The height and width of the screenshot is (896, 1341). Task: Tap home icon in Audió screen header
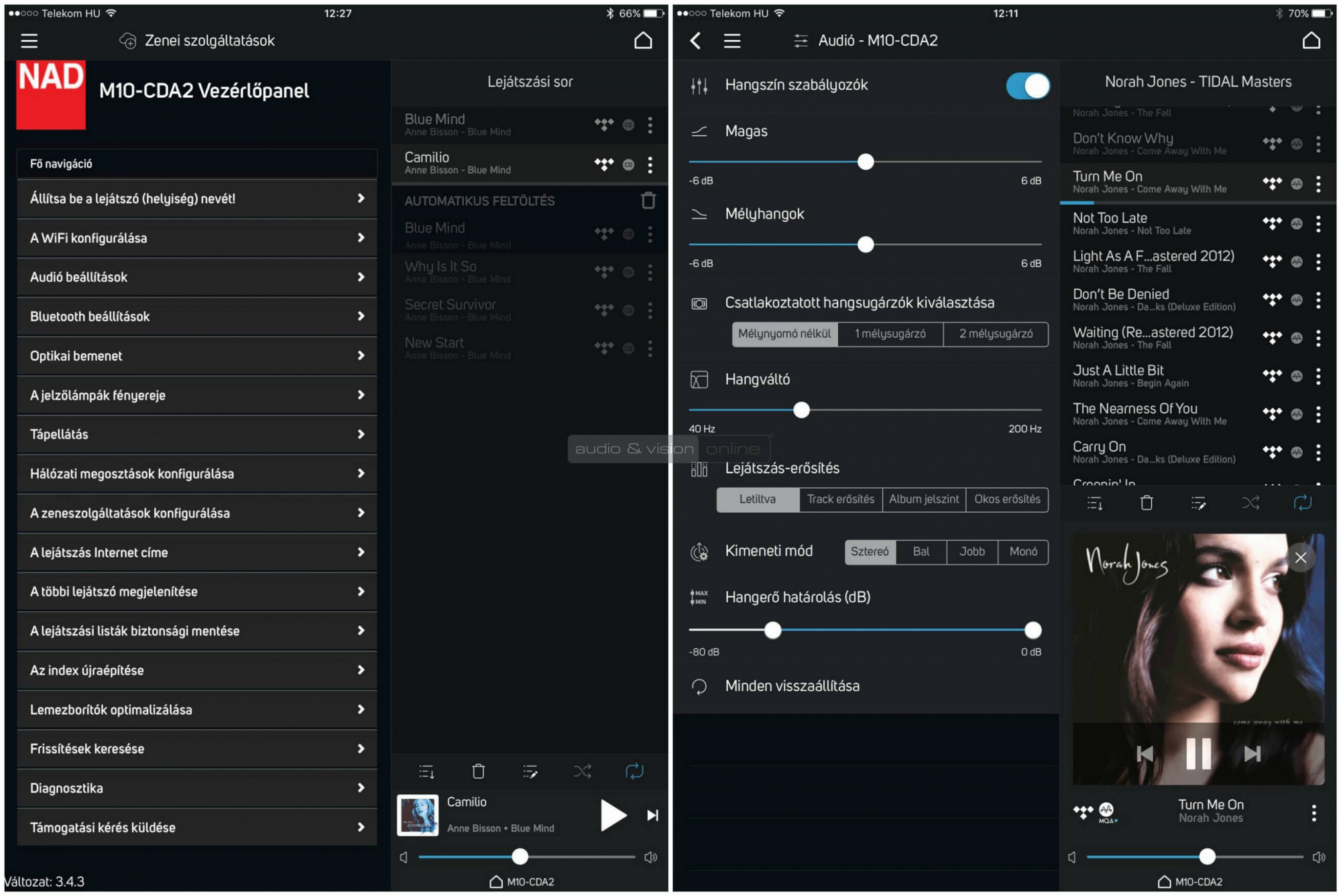pos(1311,41)
